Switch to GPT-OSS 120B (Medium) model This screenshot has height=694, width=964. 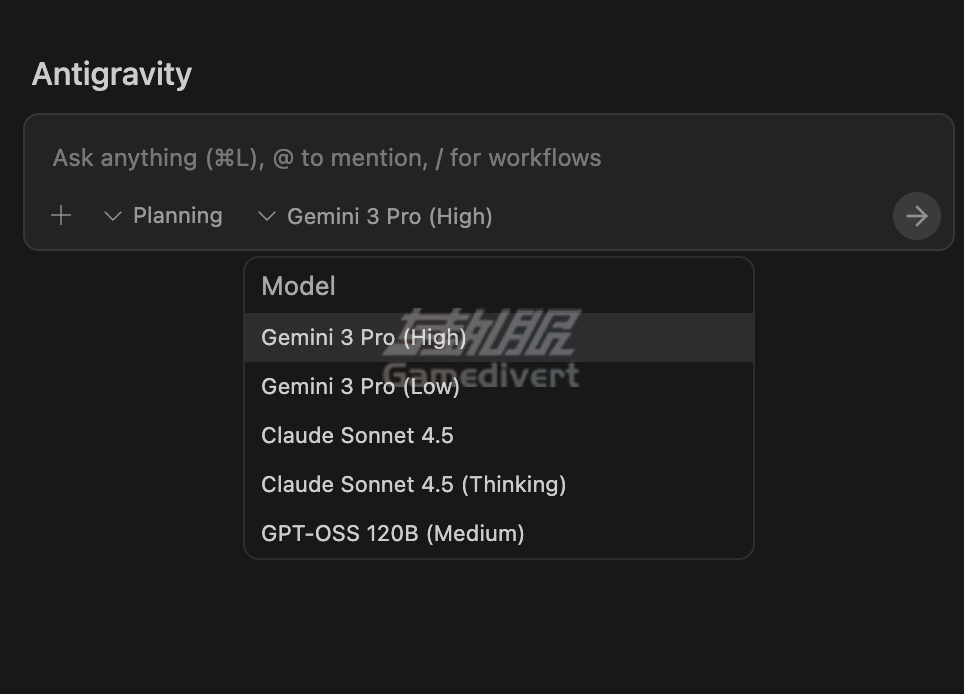(x=392, y=533)
